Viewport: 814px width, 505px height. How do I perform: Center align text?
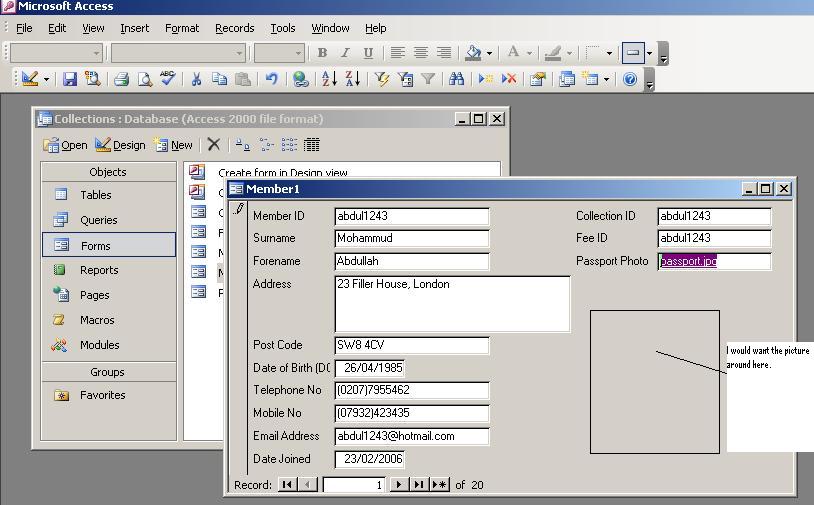tap(421, 52)
